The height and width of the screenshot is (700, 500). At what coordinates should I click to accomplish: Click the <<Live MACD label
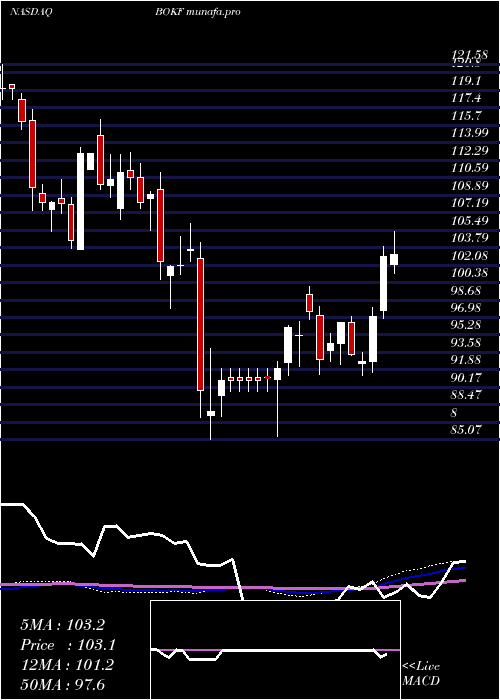[421, 674]
